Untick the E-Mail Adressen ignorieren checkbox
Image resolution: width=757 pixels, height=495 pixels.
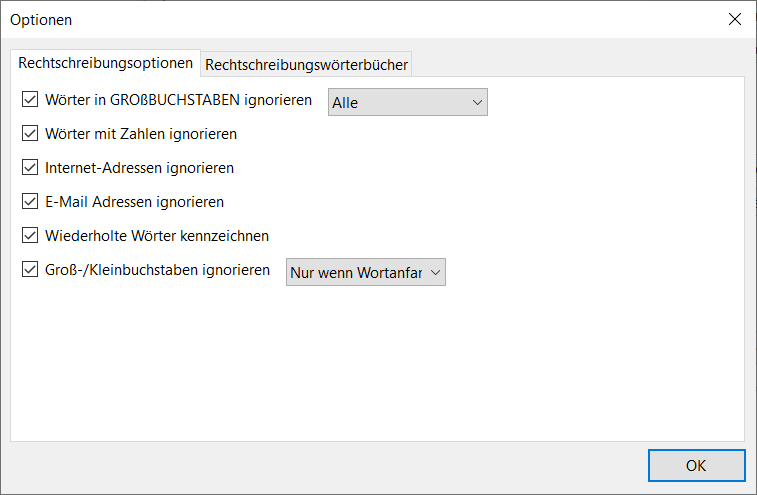30,201
